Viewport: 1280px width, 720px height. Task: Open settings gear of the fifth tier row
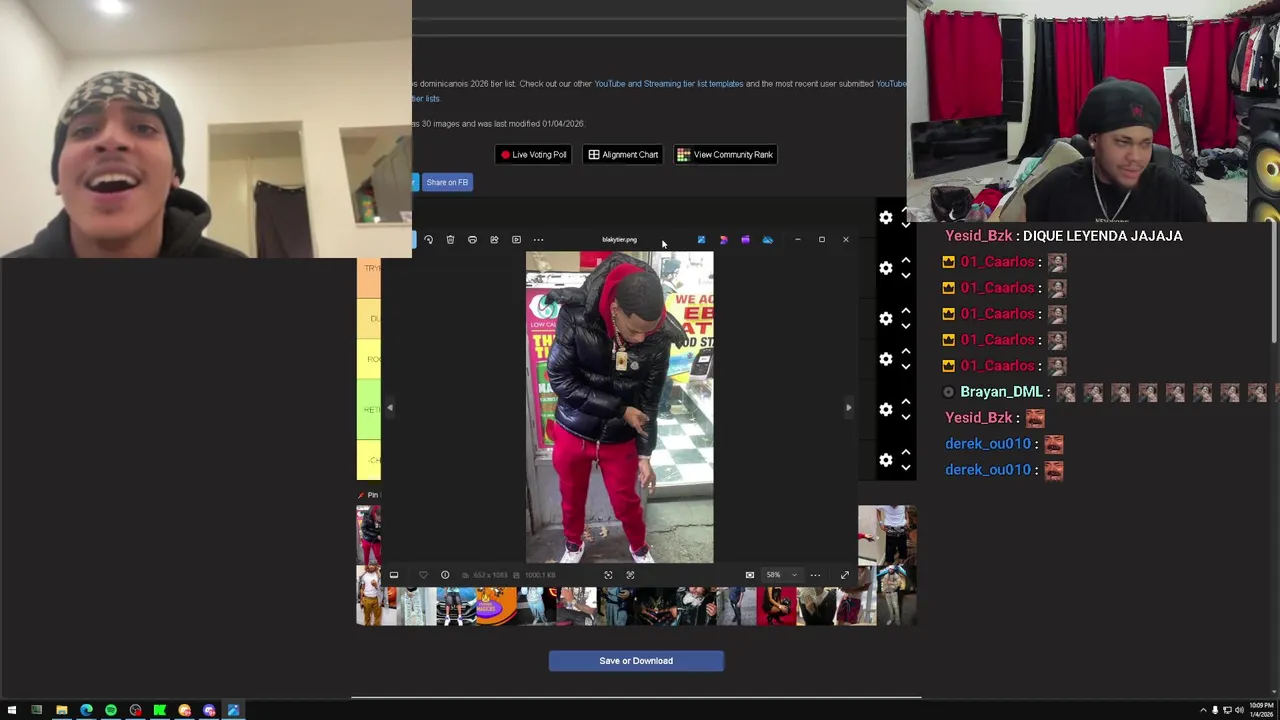coord(886,409)
